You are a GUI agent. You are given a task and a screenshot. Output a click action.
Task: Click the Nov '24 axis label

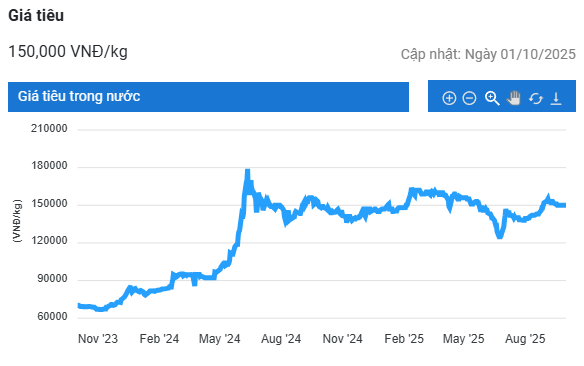pos(343,339)
